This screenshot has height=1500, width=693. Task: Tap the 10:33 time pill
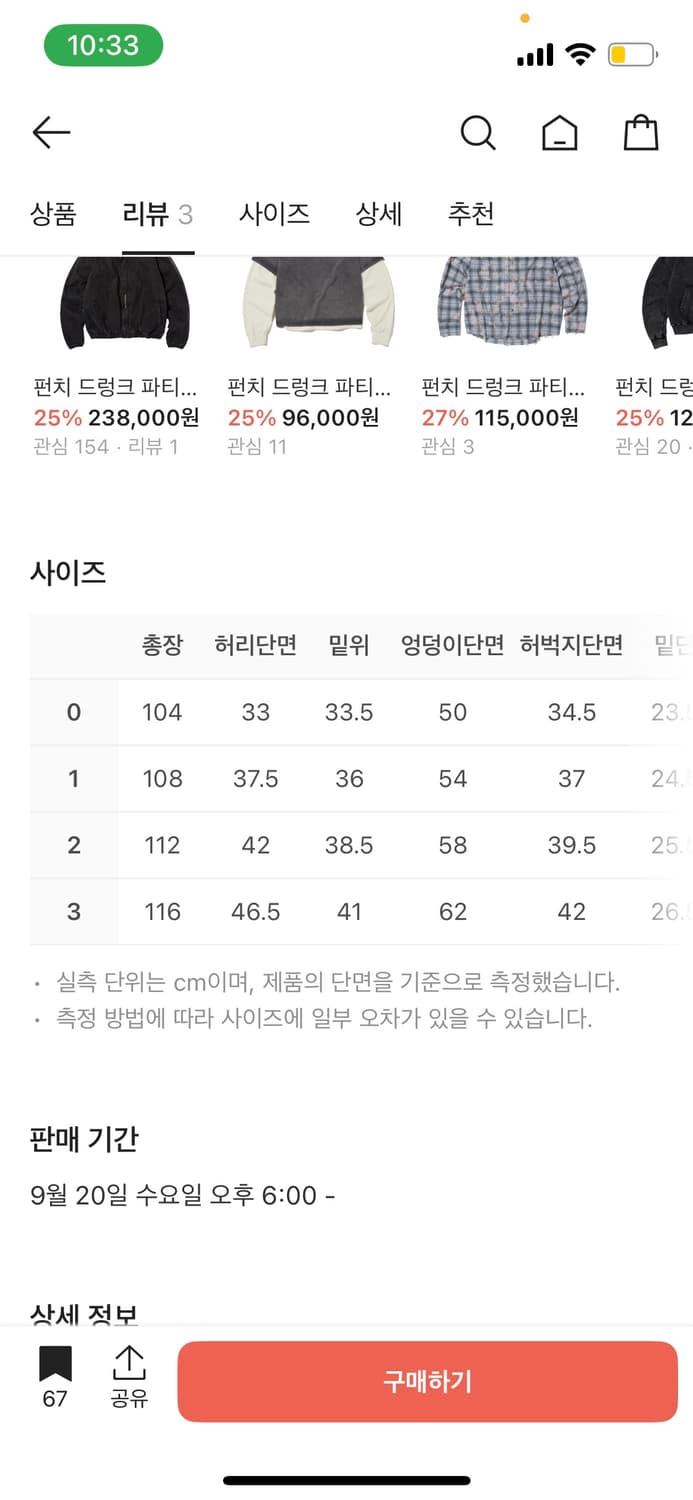(100, 47)
